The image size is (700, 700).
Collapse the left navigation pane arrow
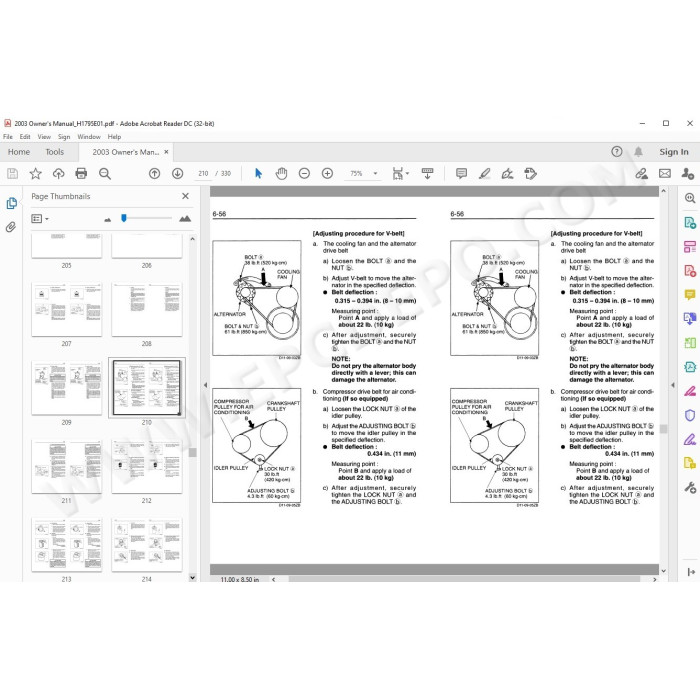coord(205,385)
